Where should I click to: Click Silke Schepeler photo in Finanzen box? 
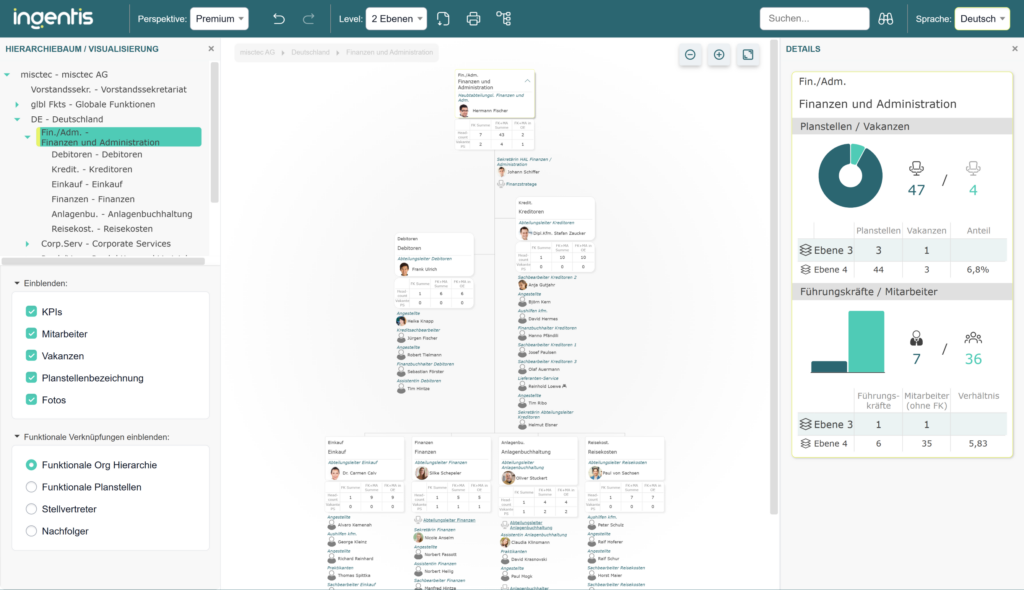pos(422,472)
